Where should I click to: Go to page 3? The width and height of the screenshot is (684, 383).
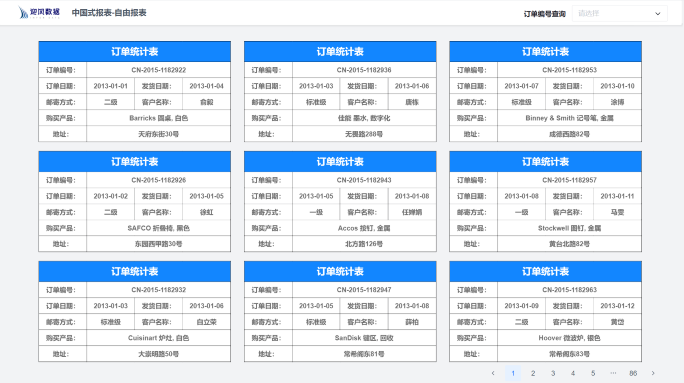pos(553,373)
